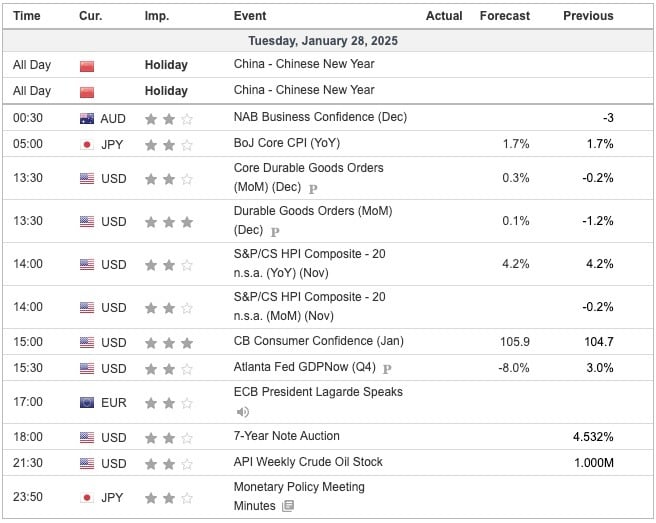Click the US flag in the Atlanta Fed GDPNow row
This screenshot has height=523, width=656.
[87, 368]
